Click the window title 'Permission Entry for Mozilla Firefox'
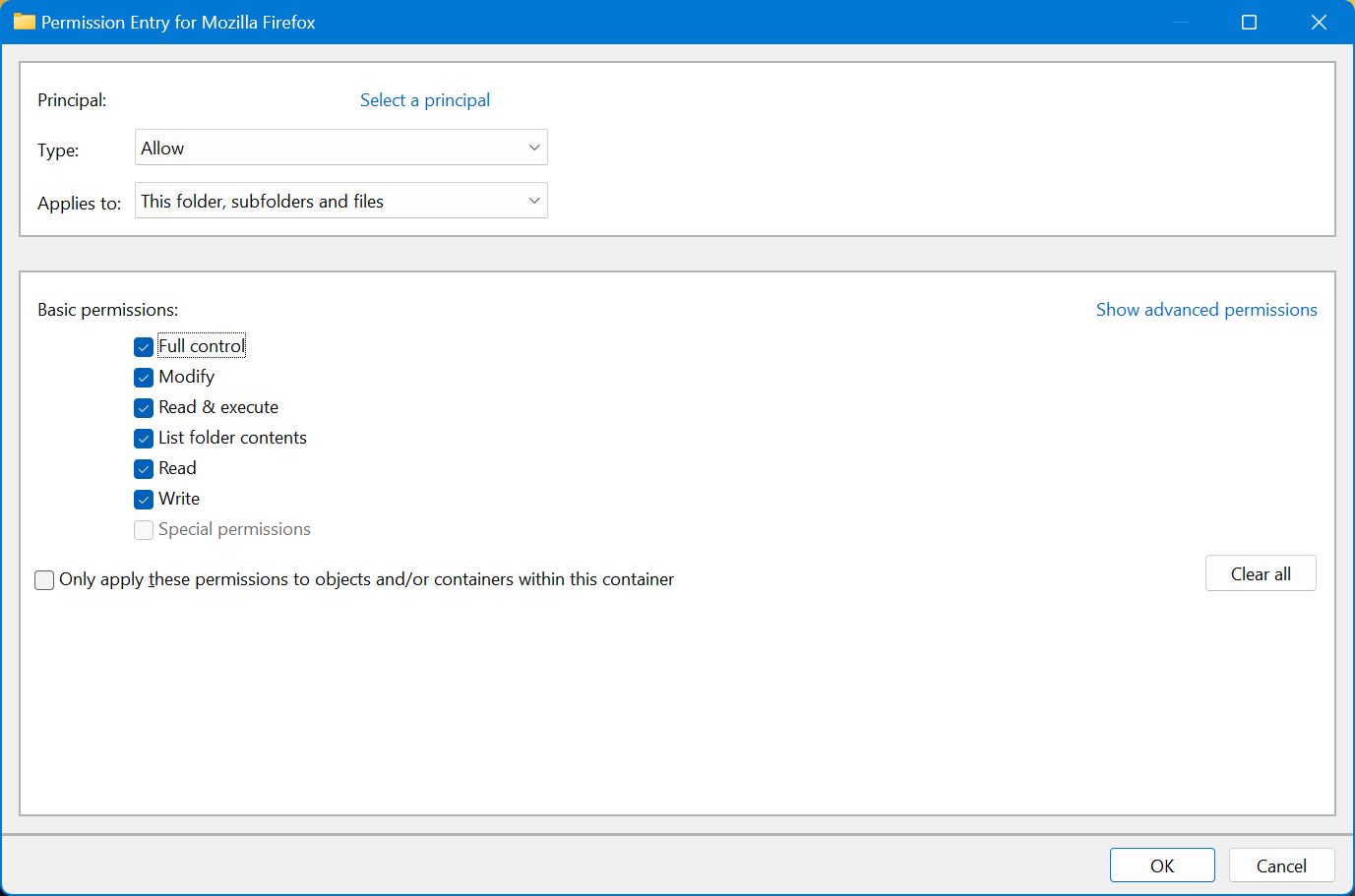 [x=178, y=22]
